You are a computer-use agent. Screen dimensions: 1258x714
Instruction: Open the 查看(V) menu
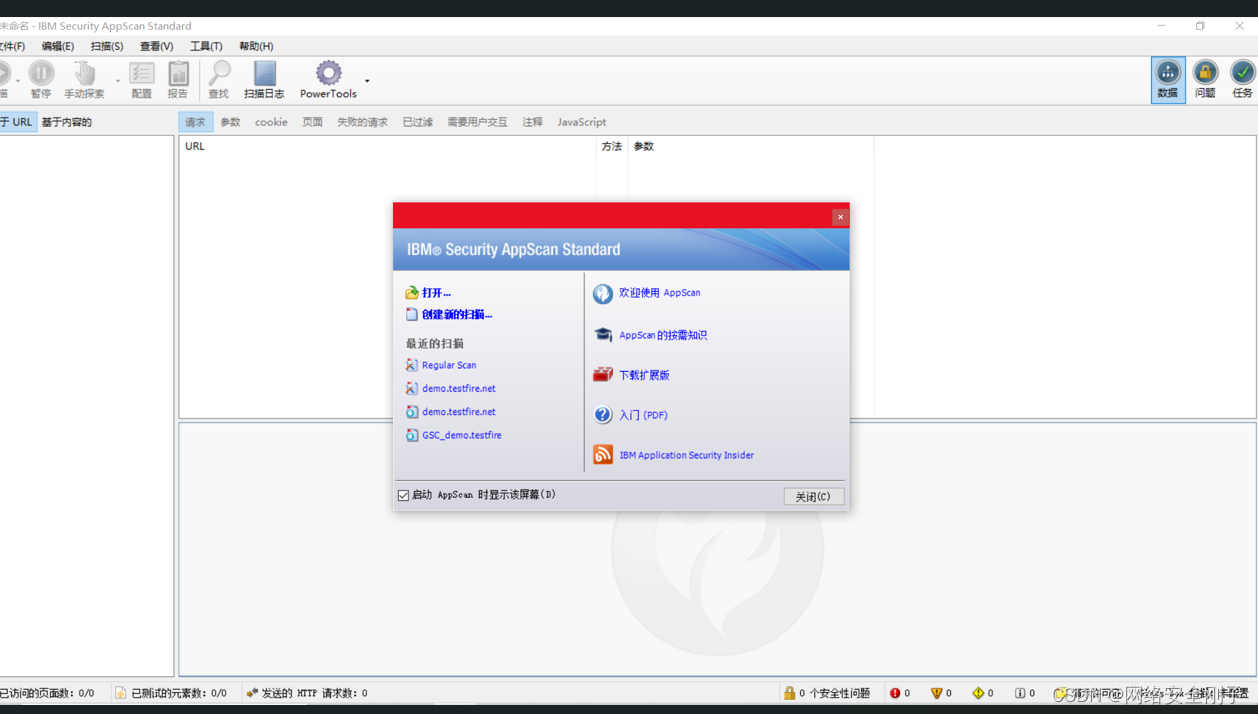pyautogui.click(x=156, y=46)
